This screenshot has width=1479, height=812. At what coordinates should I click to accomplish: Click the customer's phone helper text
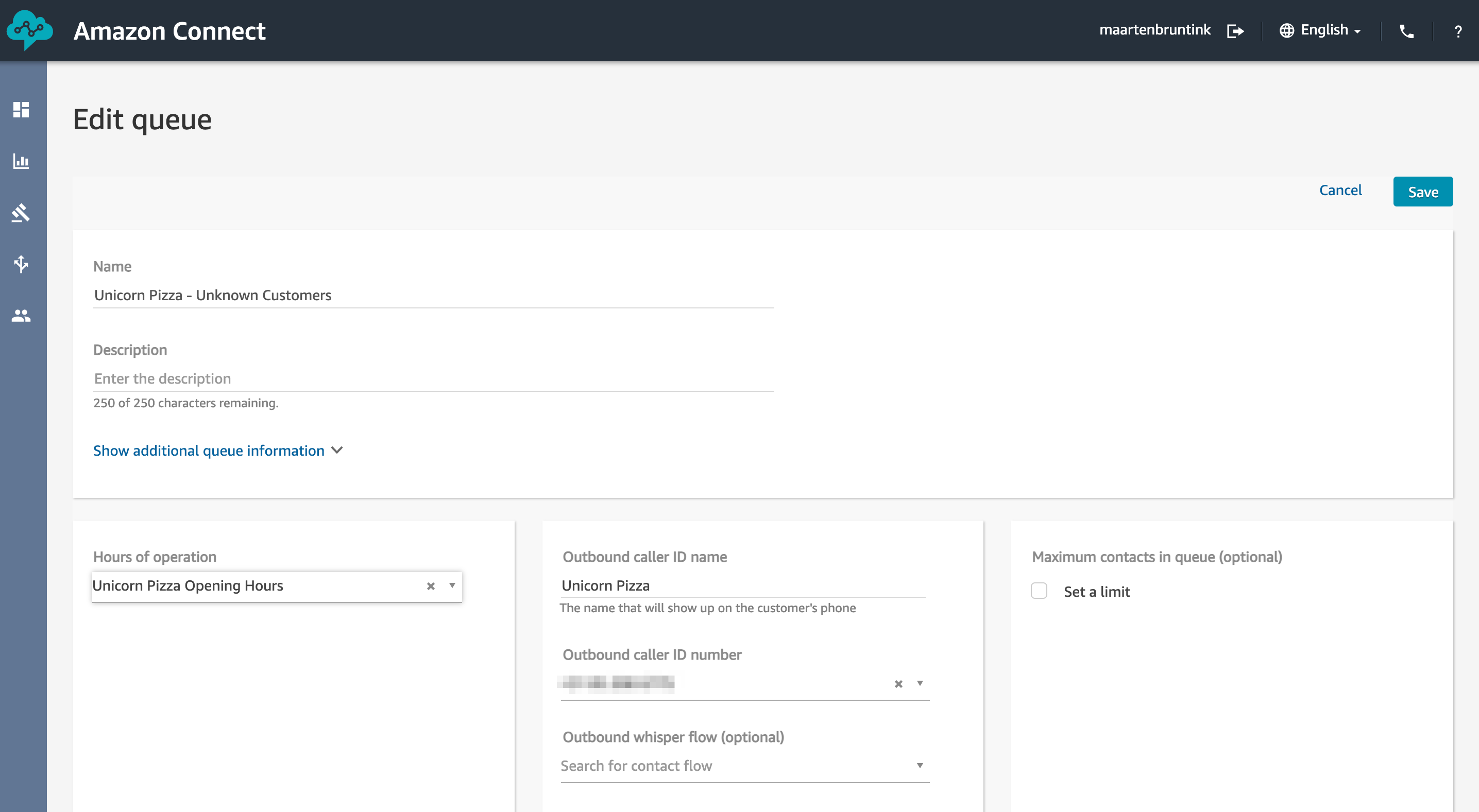707,608
